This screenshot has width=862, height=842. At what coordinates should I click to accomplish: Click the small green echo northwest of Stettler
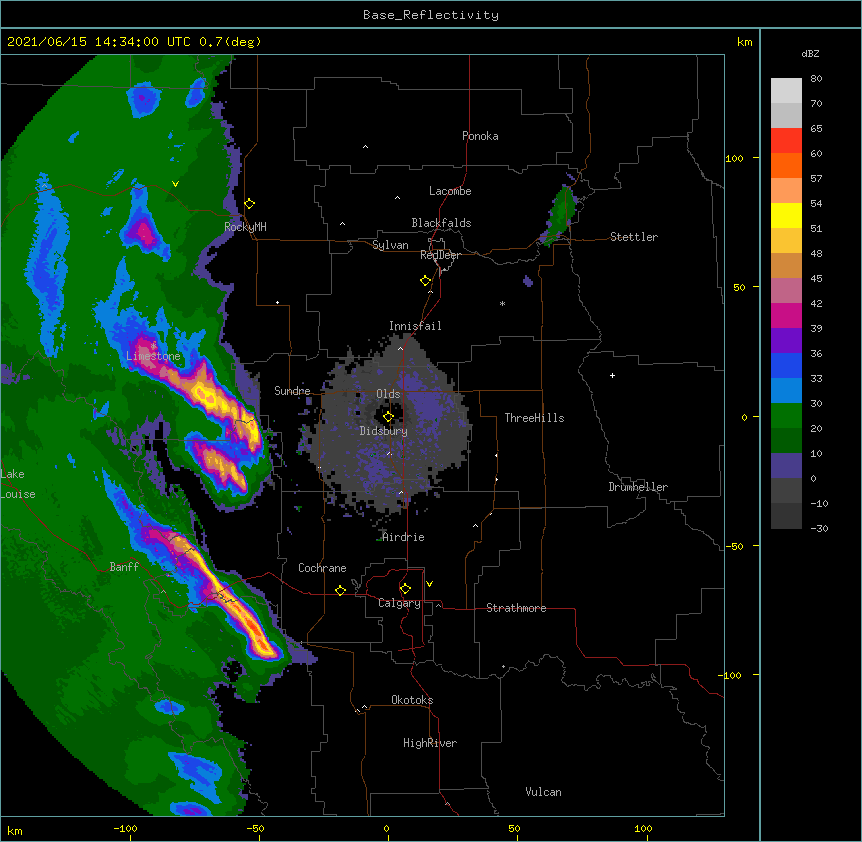coord(561,214)
